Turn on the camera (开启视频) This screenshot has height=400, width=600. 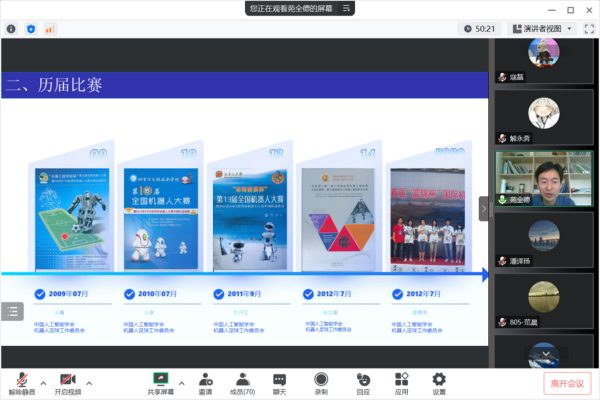(x=68, y=380)
